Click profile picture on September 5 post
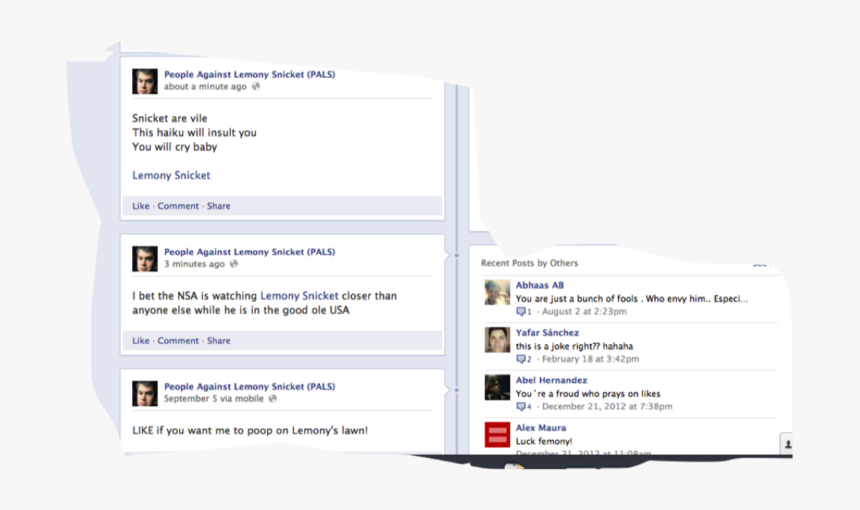The width and height of the screenshot is (860, 510). coord(145,394)
